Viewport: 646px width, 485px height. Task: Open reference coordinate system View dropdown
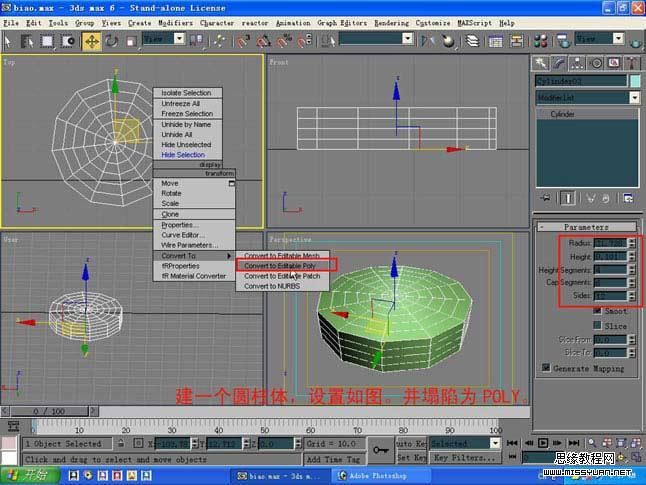click(x=179, y=39)
